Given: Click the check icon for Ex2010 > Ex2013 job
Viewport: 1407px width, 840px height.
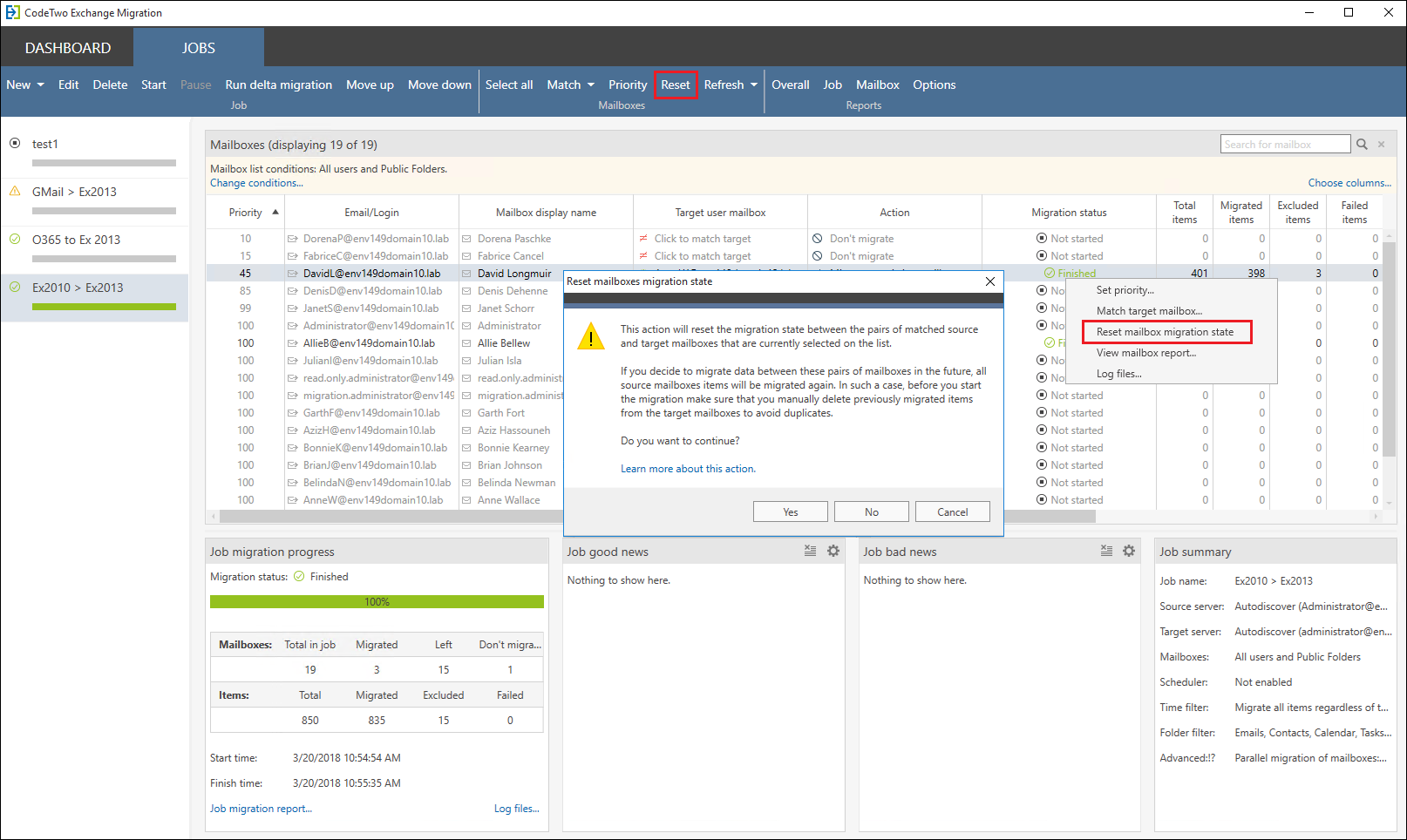Looking at the screenshot, I should (15, 287).
